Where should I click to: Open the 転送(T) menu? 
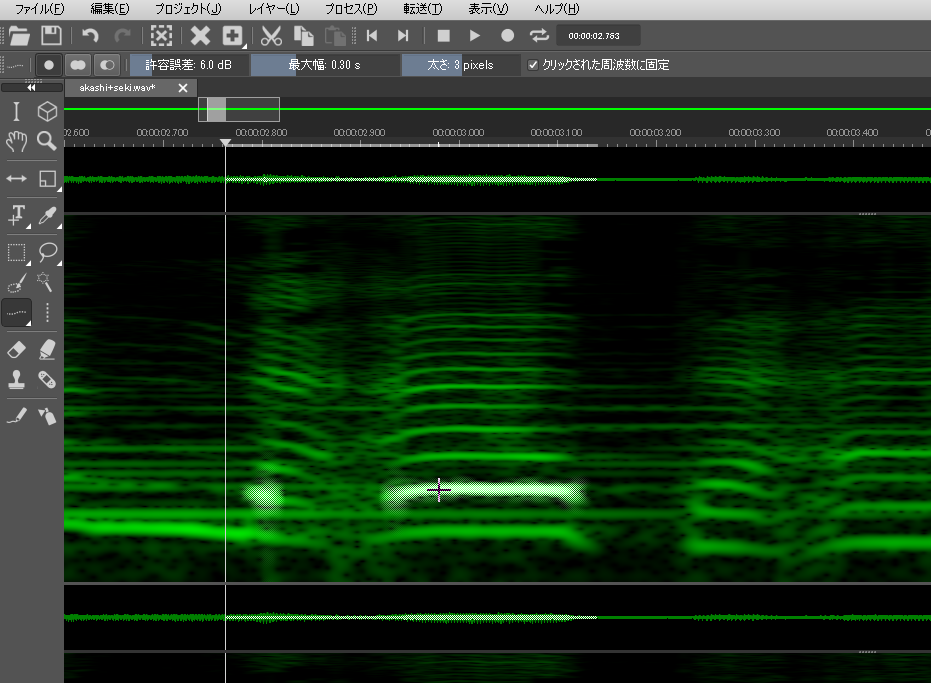tap(422, 9)
